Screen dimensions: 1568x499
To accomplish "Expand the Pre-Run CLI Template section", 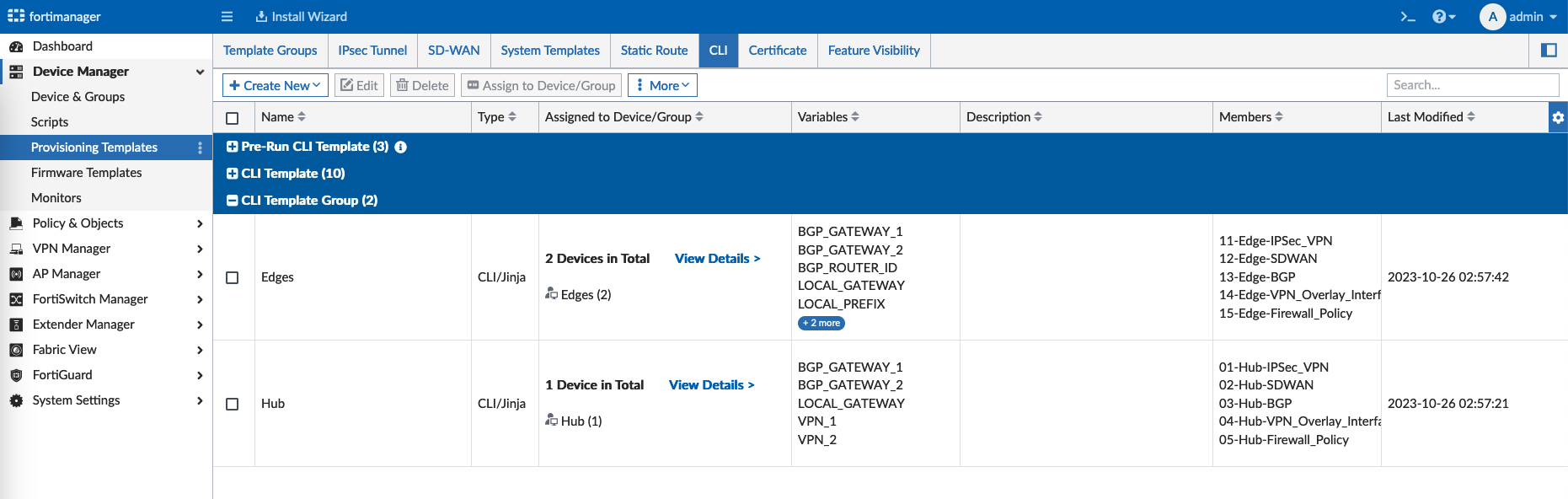I will (233, 147).
